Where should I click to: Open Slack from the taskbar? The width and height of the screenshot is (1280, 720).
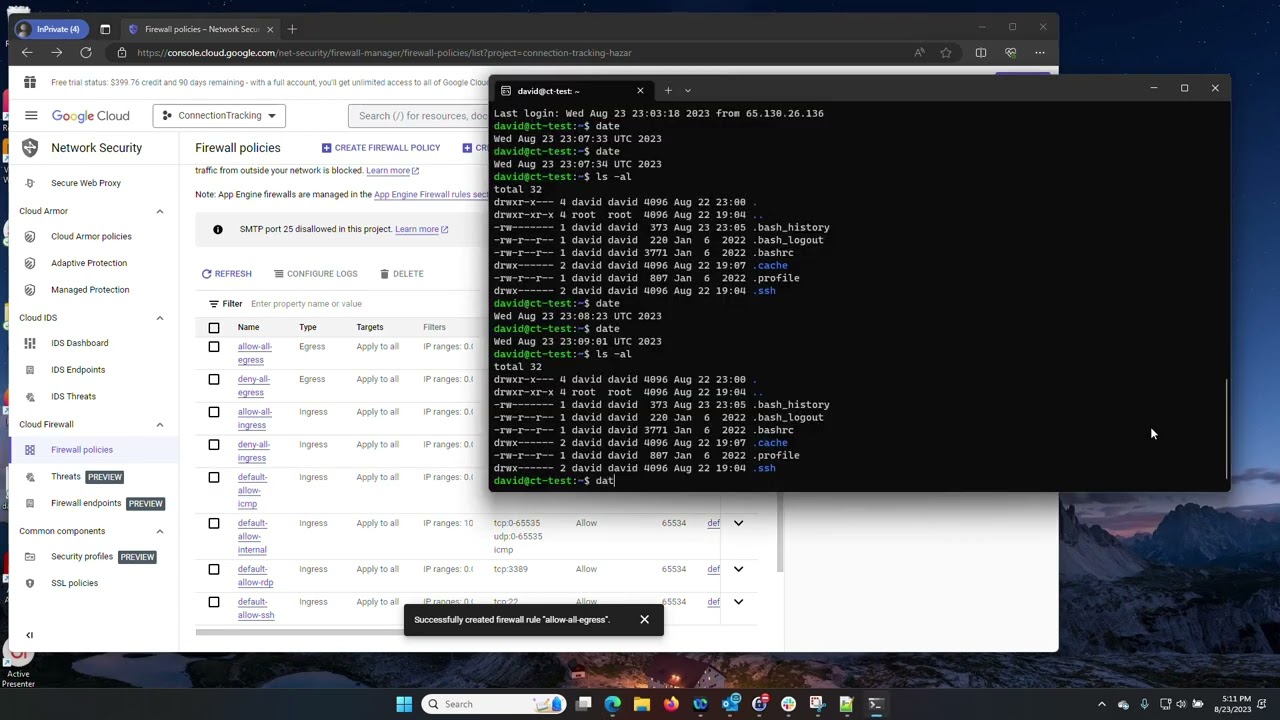click(788, 704)
